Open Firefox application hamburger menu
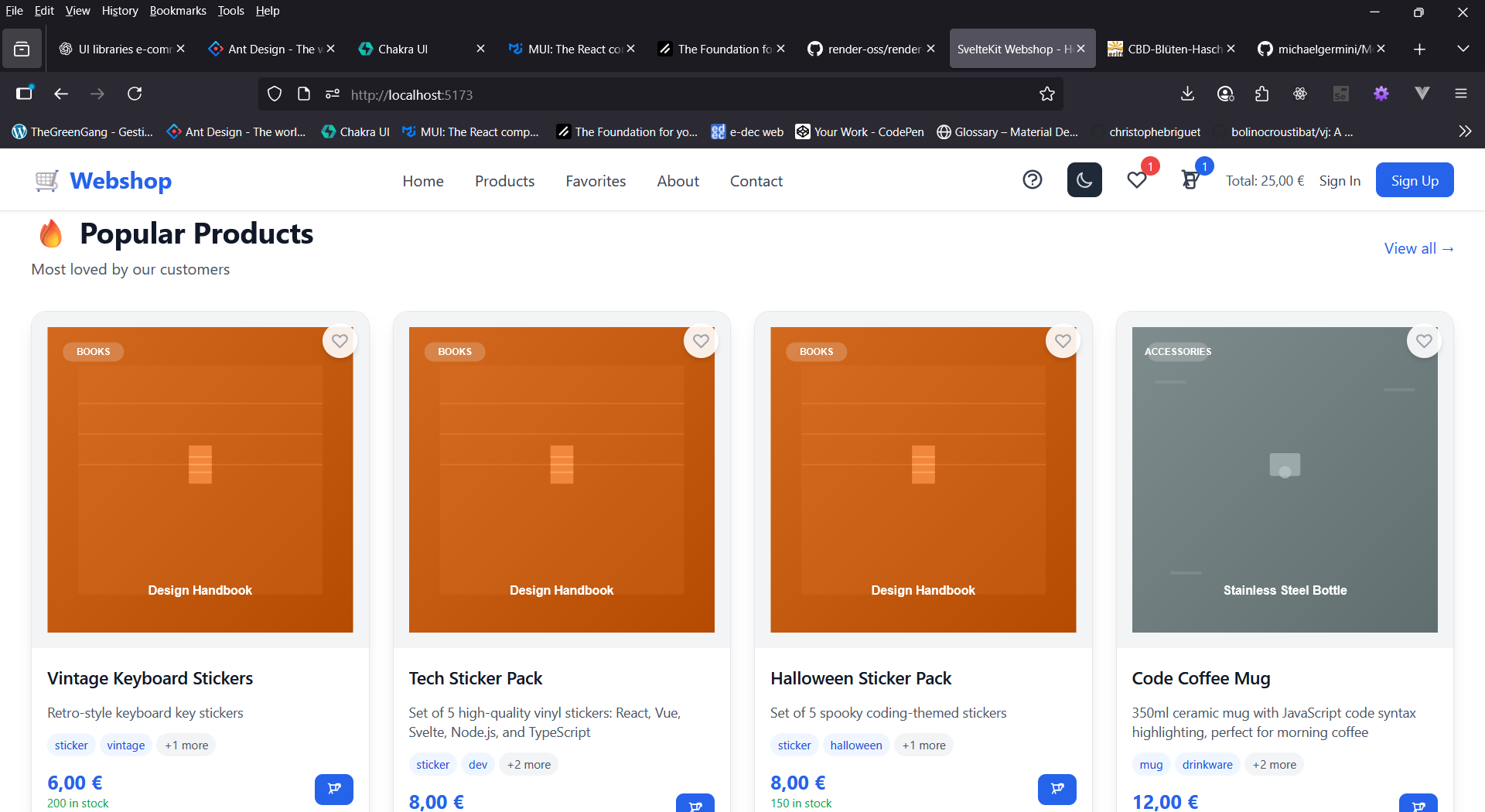The width and height of the screenshot is (1485, 812). (x=1461, y=94)
